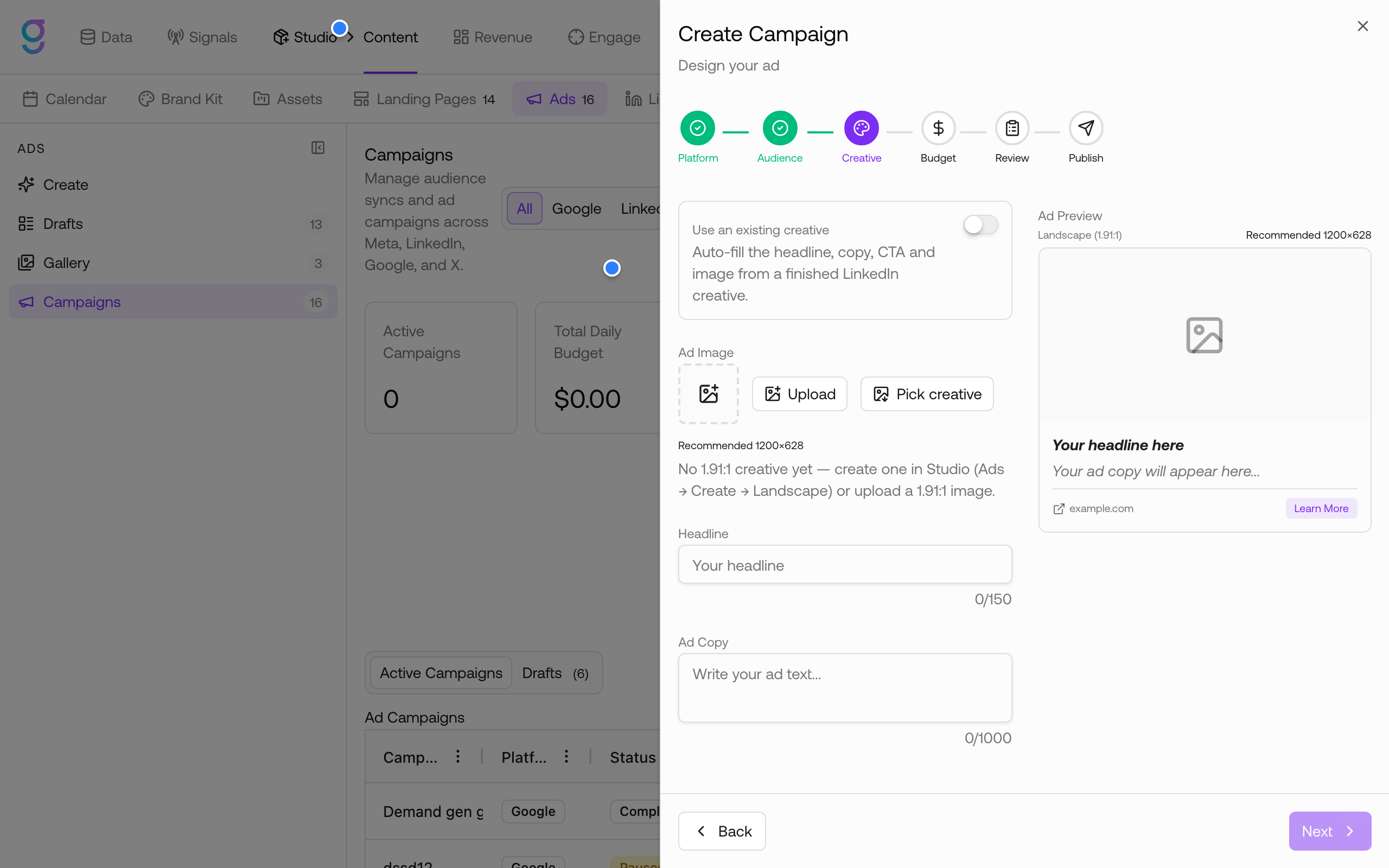Open Create in the Ads sidebar
This screenshot has width=1389, height=868.
pyautogui.click(x=173, y=185)
